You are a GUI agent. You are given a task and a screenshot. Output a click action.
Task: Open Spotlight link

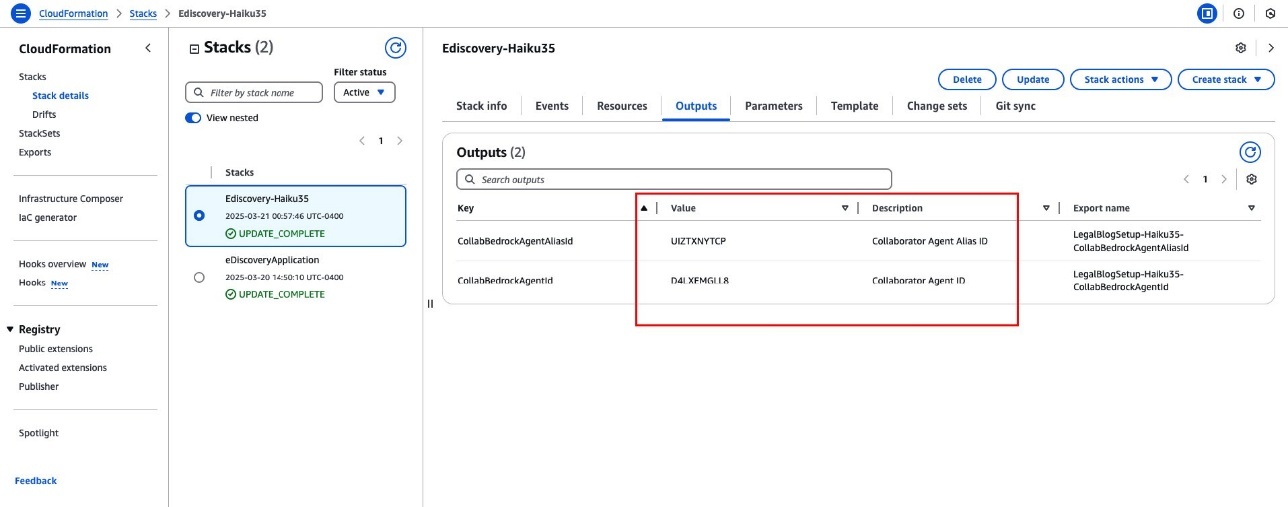click(39, 433)
